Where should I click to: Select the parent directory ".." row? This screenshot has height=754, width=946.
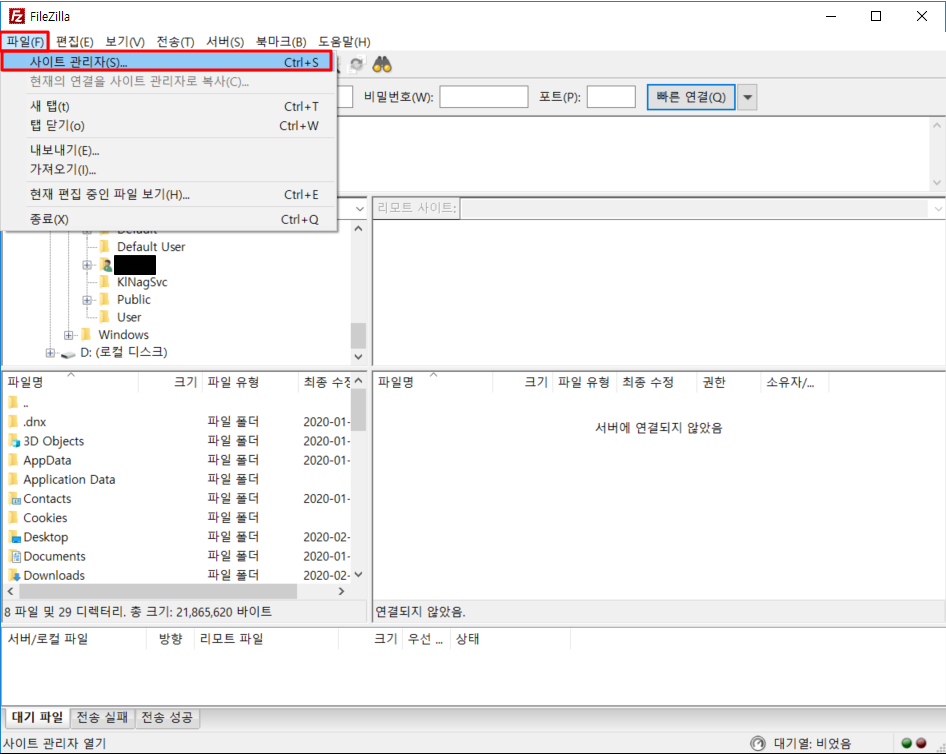click(176, 403)
